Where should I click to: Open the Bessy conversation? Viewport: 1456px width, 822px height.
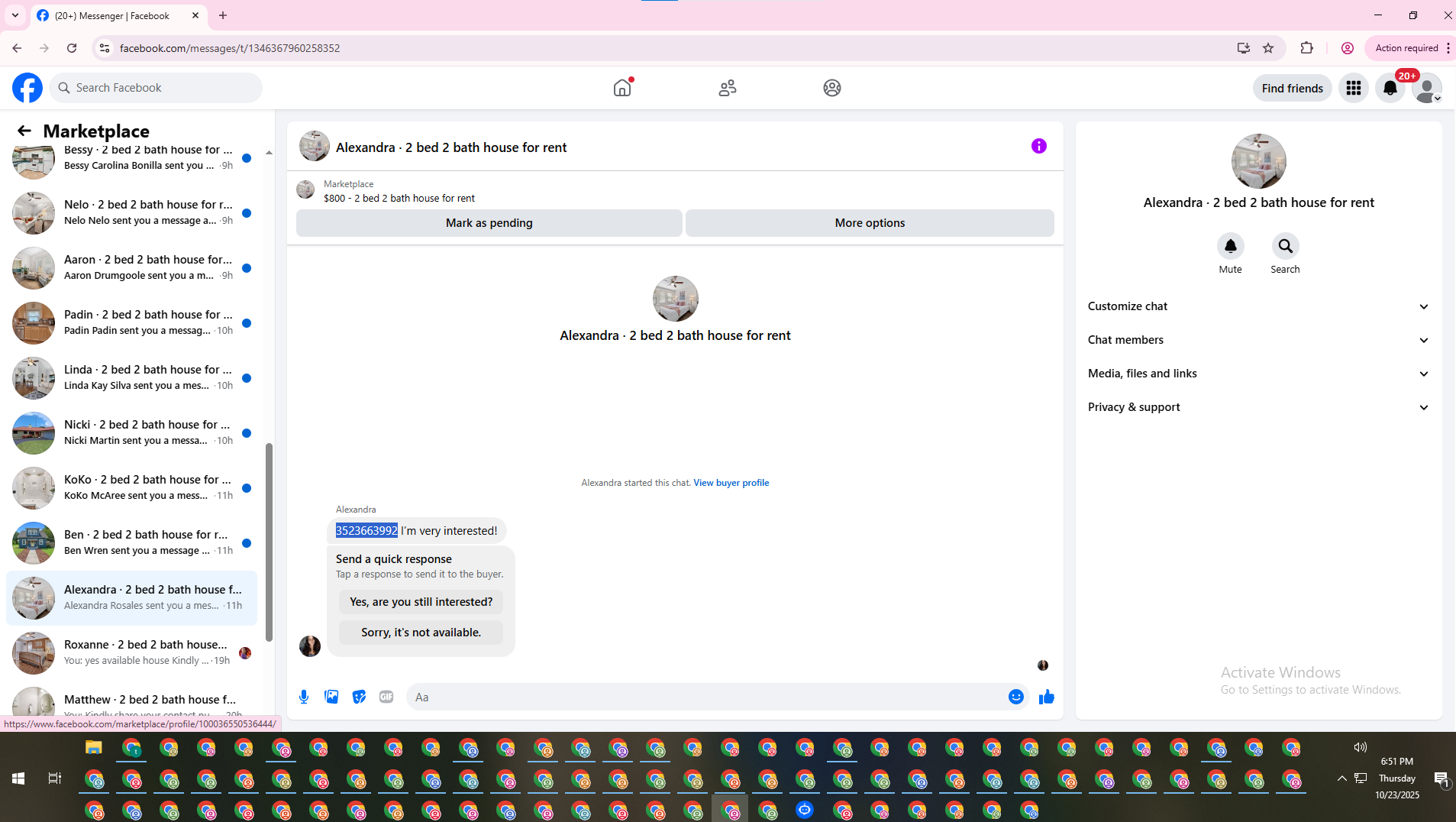(x=131, y=158)
